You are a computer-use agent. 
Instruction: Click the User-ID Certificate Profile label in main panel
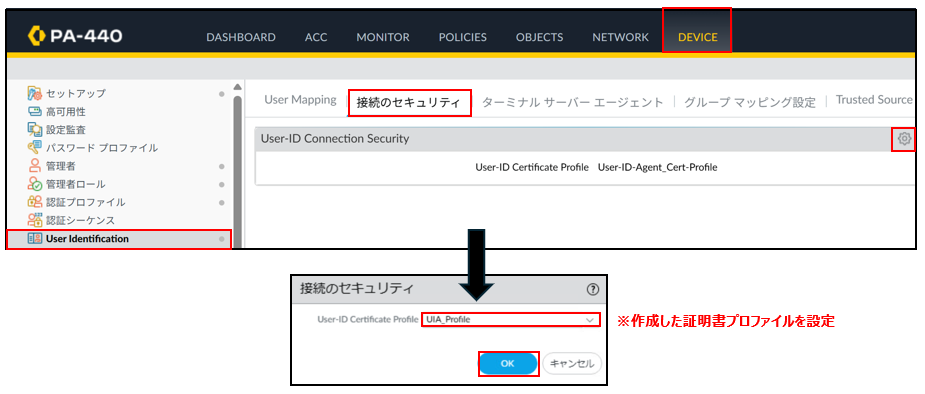pyautogui.click(x=532, y=168)
